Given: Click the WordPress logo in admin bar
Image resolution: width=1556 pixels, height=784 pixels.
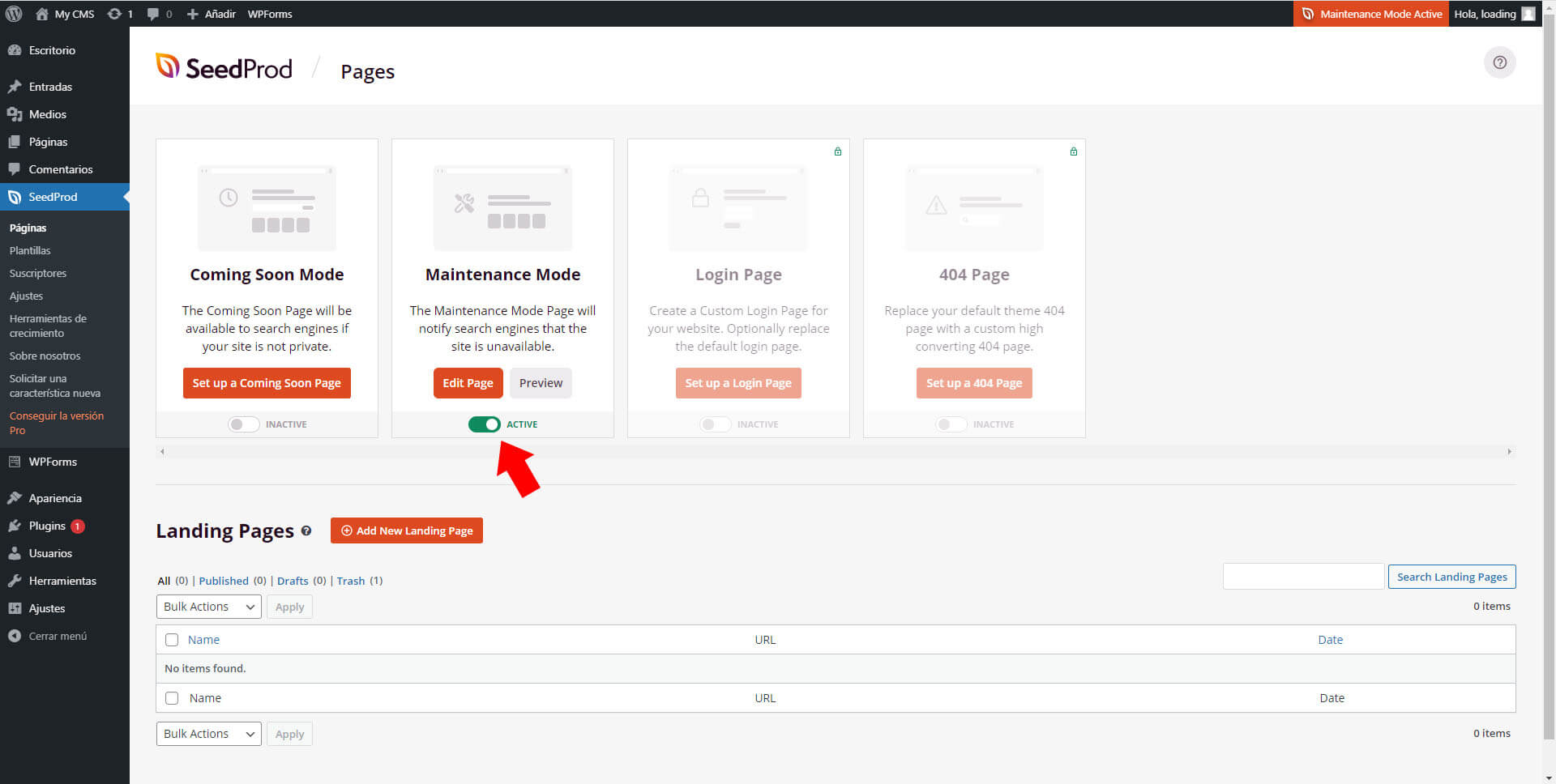Looking at the screenshot, I should (x=14, y=14).
